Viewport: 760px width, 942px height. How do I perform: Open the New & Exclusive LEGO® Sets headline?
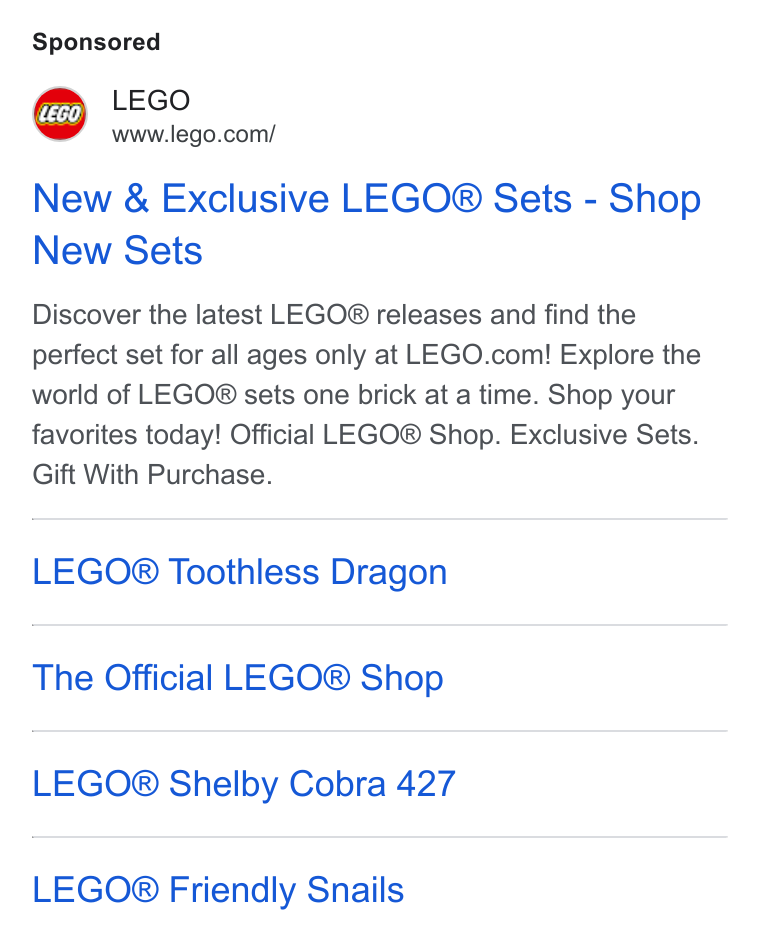[366, 224]
